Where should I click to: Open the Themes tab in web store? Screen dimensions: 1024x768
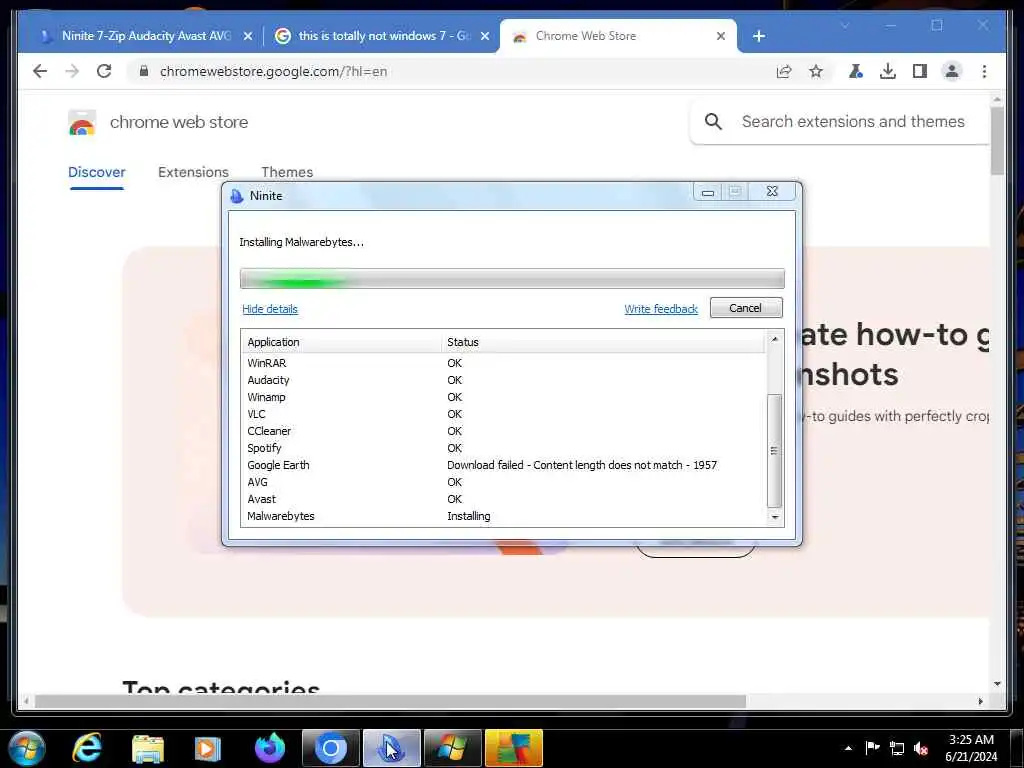point(287,172)
